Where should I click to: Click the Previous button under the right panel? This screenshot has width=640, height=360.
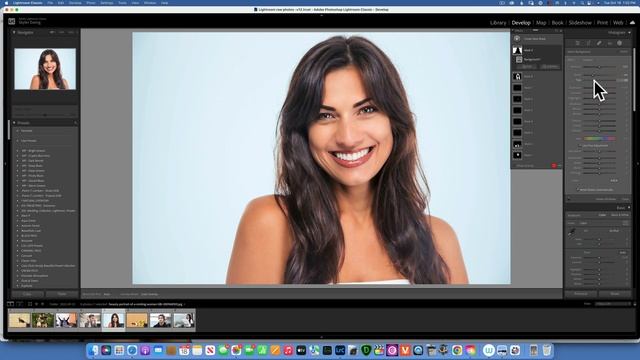581,293
